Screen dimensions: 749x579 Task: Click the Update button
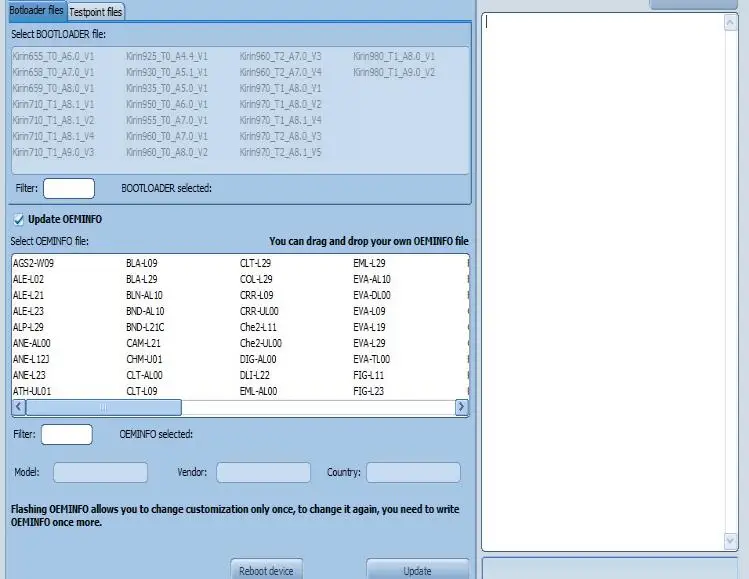(417, 570)
